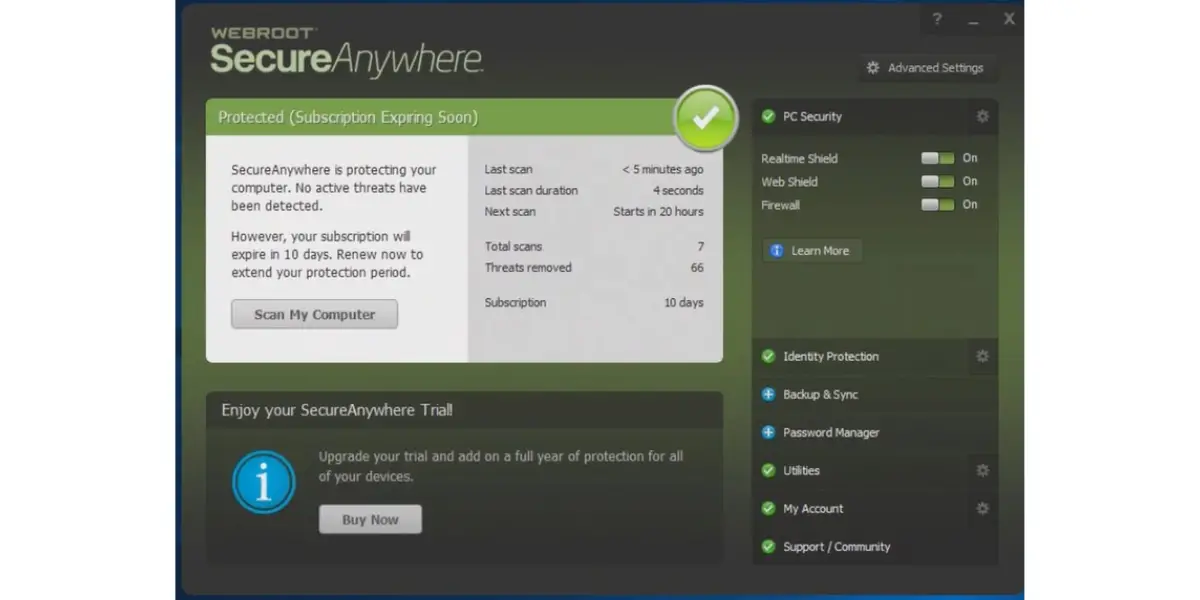Click the Buy Now button
This screenshot has width=1200, height=600.
(370, 519)
